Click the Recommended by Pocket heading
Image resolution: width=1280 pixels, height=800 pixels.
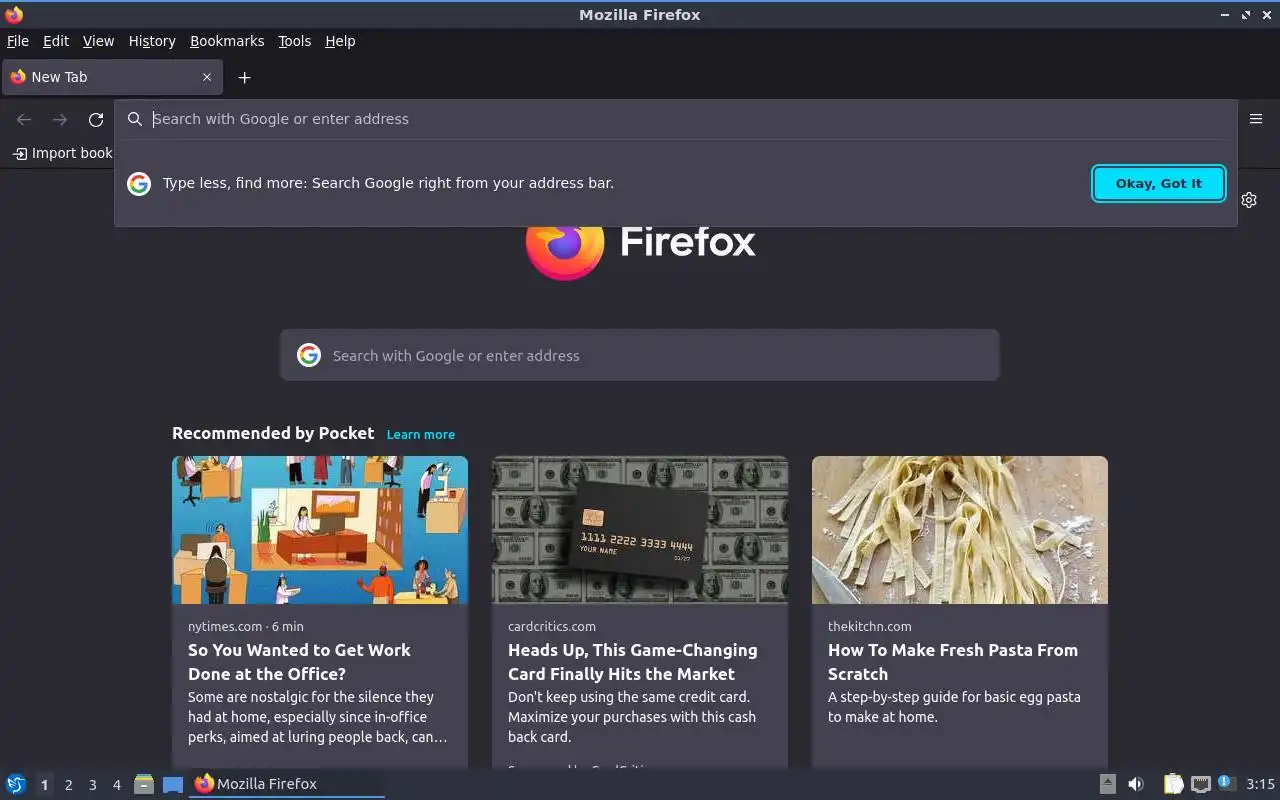273,433
